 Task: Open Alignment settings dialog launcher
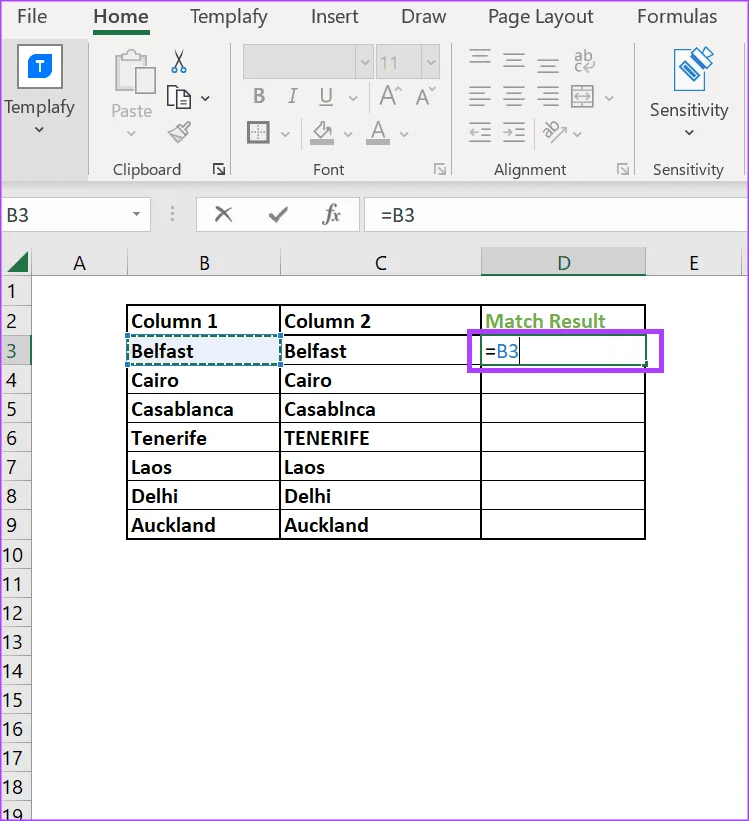click(x=623, y=169)
